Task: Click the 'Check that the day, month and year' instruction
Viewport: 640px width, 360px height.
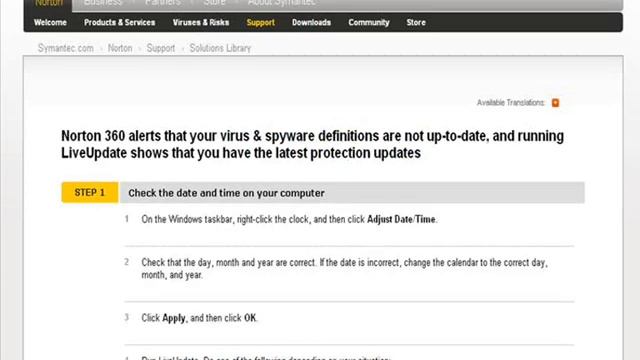Action: pos(344,268)
